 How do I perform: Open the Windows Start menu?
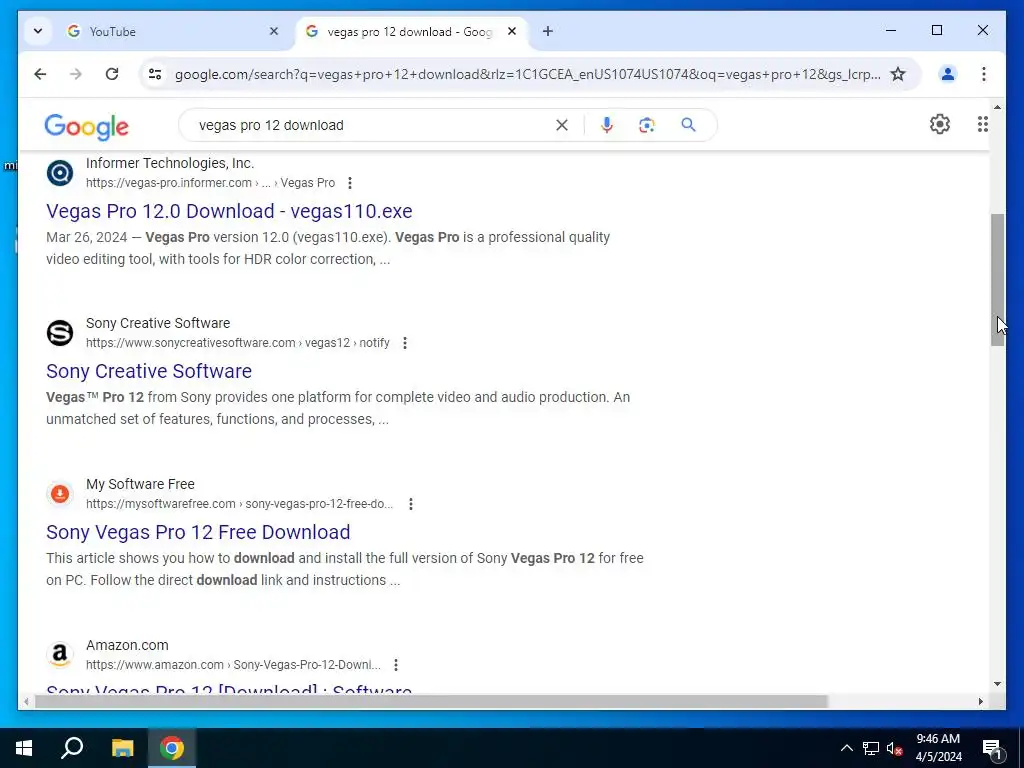point(24,748)
